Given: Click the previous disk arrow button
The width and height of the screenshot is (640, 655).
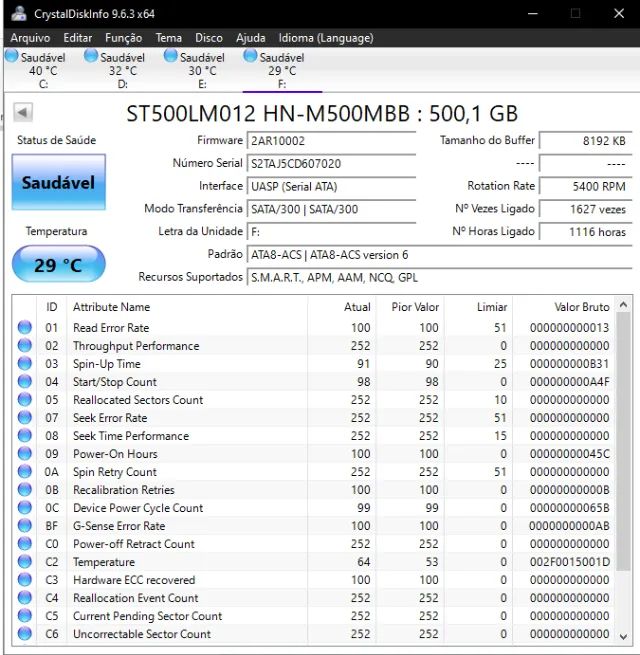Looking at the screenshot, I should 23,112.
